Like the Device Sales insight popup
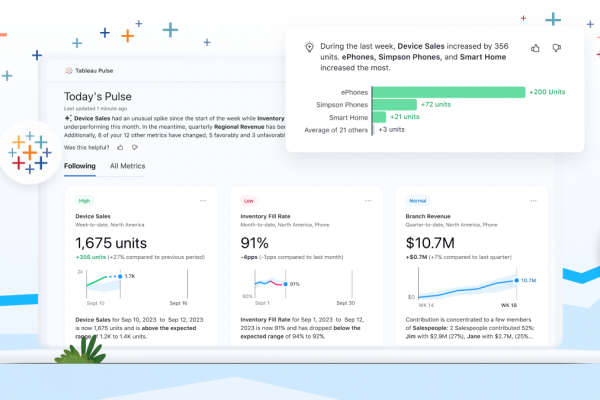Screen dimensions: 600x400 click(535, 48)
